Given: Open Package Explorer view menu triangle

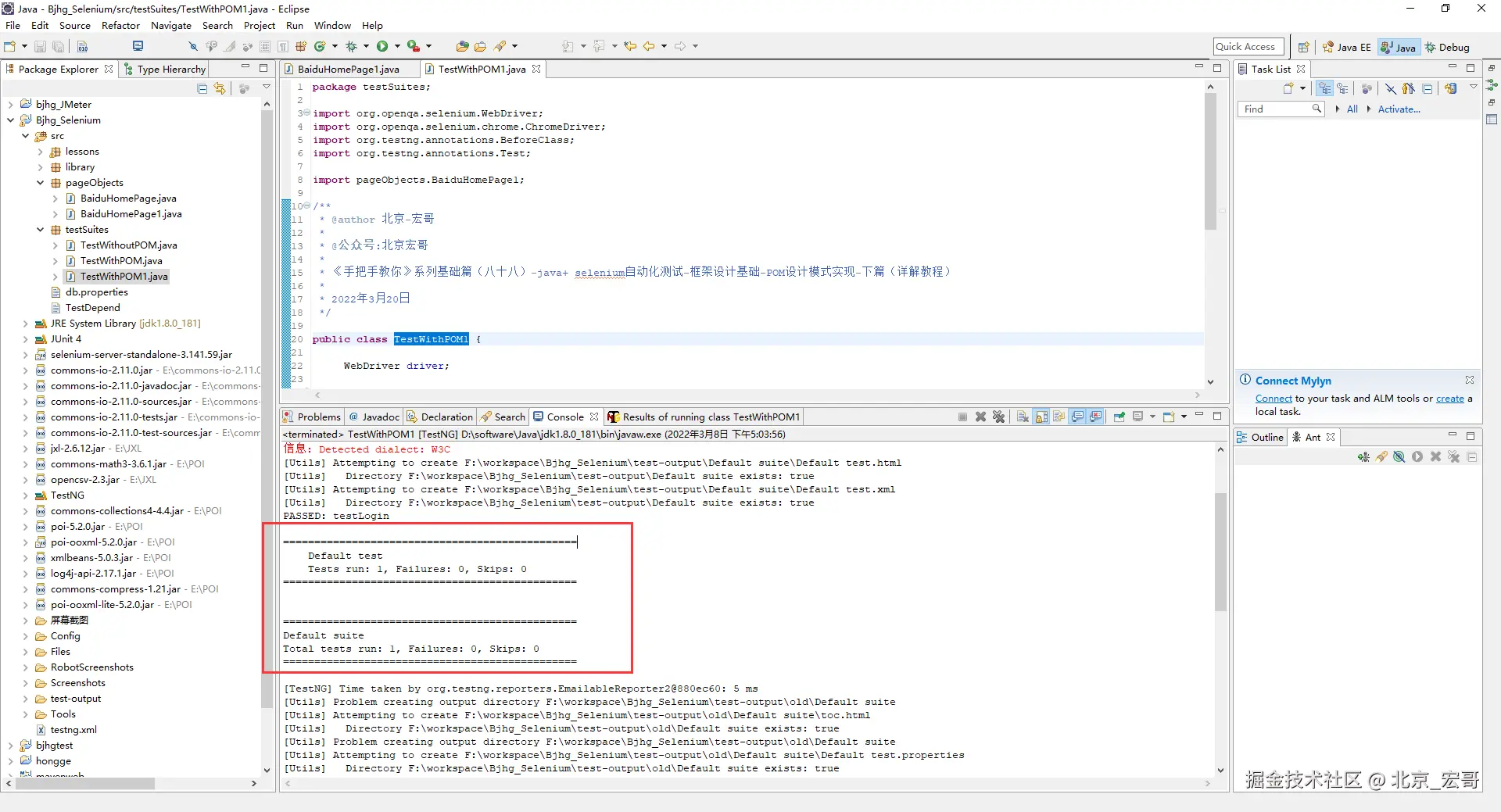Looking at the screenshot, I should [267, 88].
